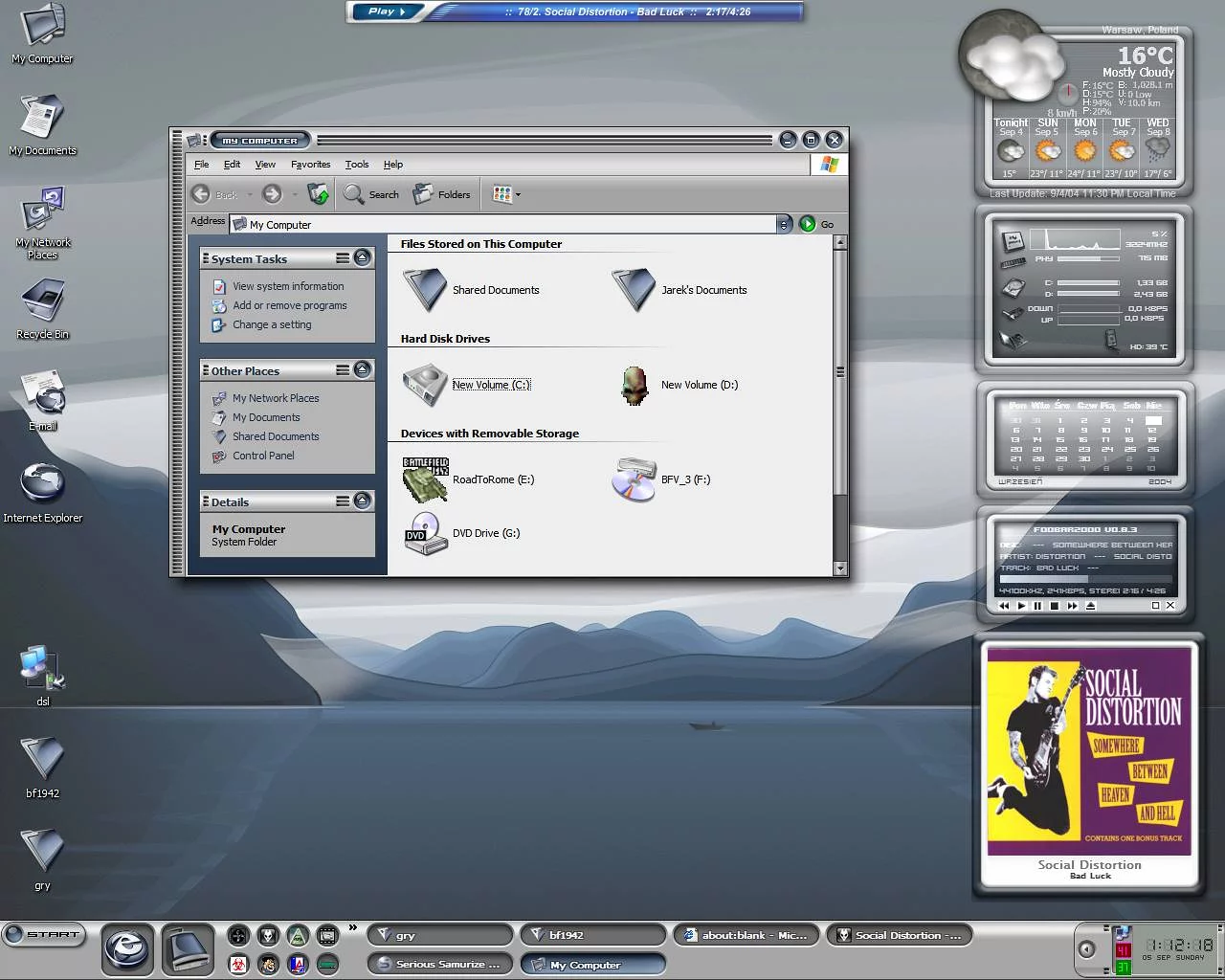This screenshot has height=980, width=1225.
Task: Click the Up folder toolbar icon
Action: 318,194
